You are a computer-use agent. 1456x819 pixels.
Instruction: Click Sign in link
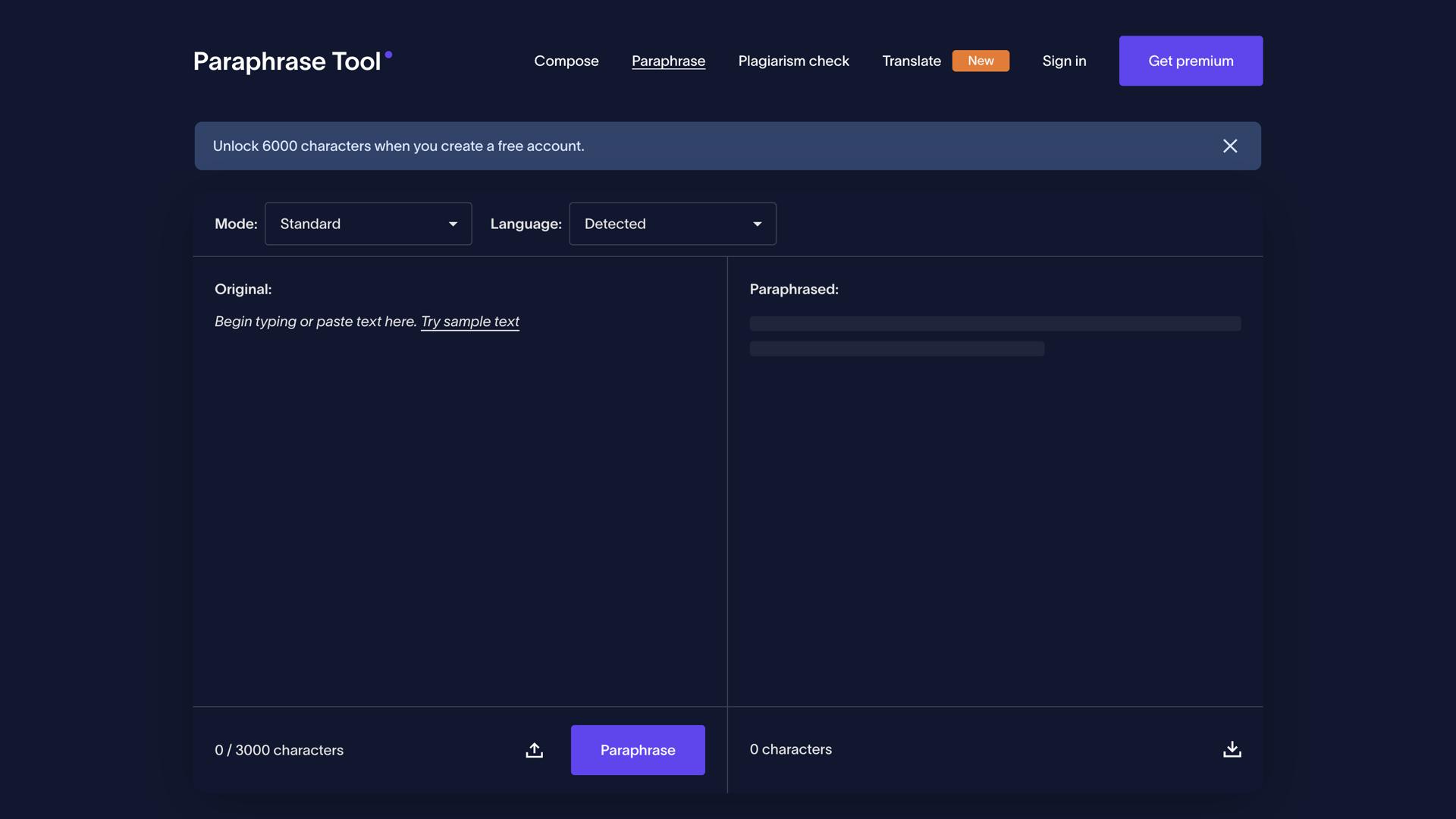[x=1064, y=61]
